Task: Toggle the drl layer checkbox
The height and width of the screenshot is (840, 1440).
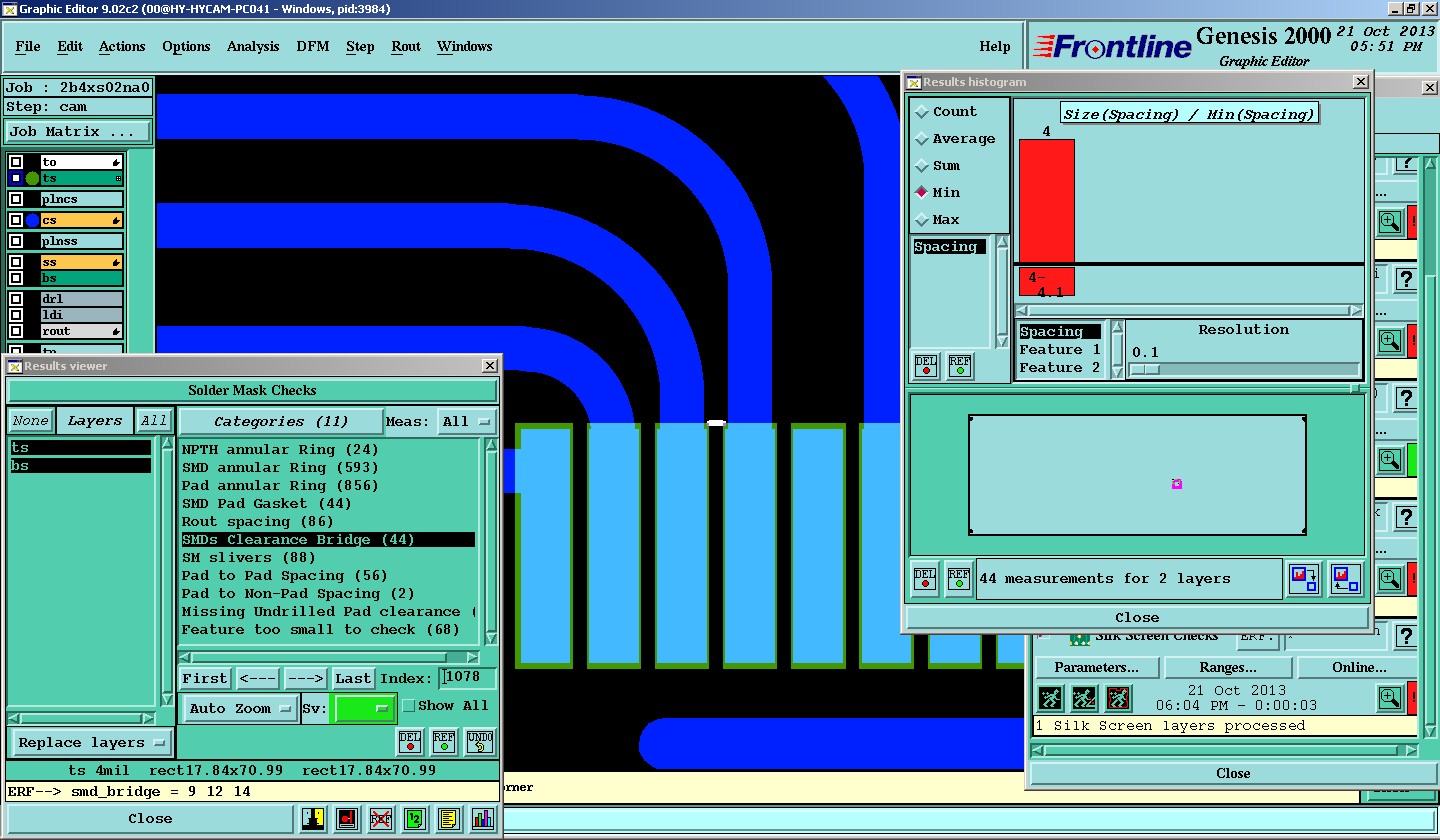Action: coord(16,299)
